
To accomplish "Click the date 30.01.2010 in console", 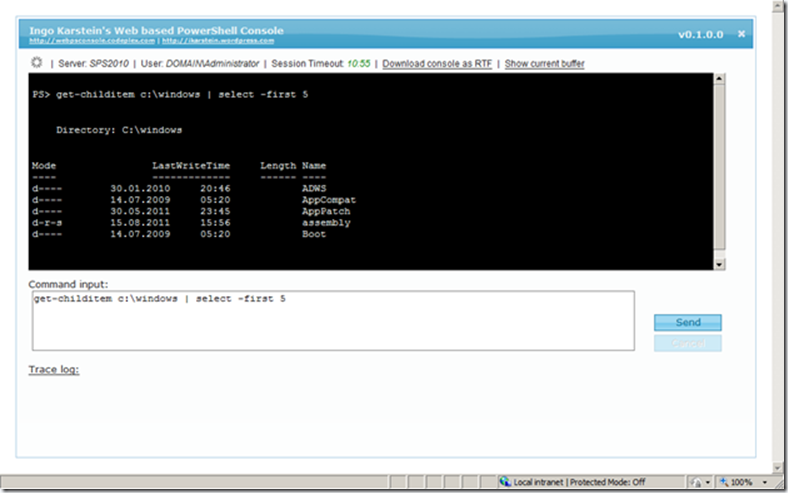I will point(140,188).
